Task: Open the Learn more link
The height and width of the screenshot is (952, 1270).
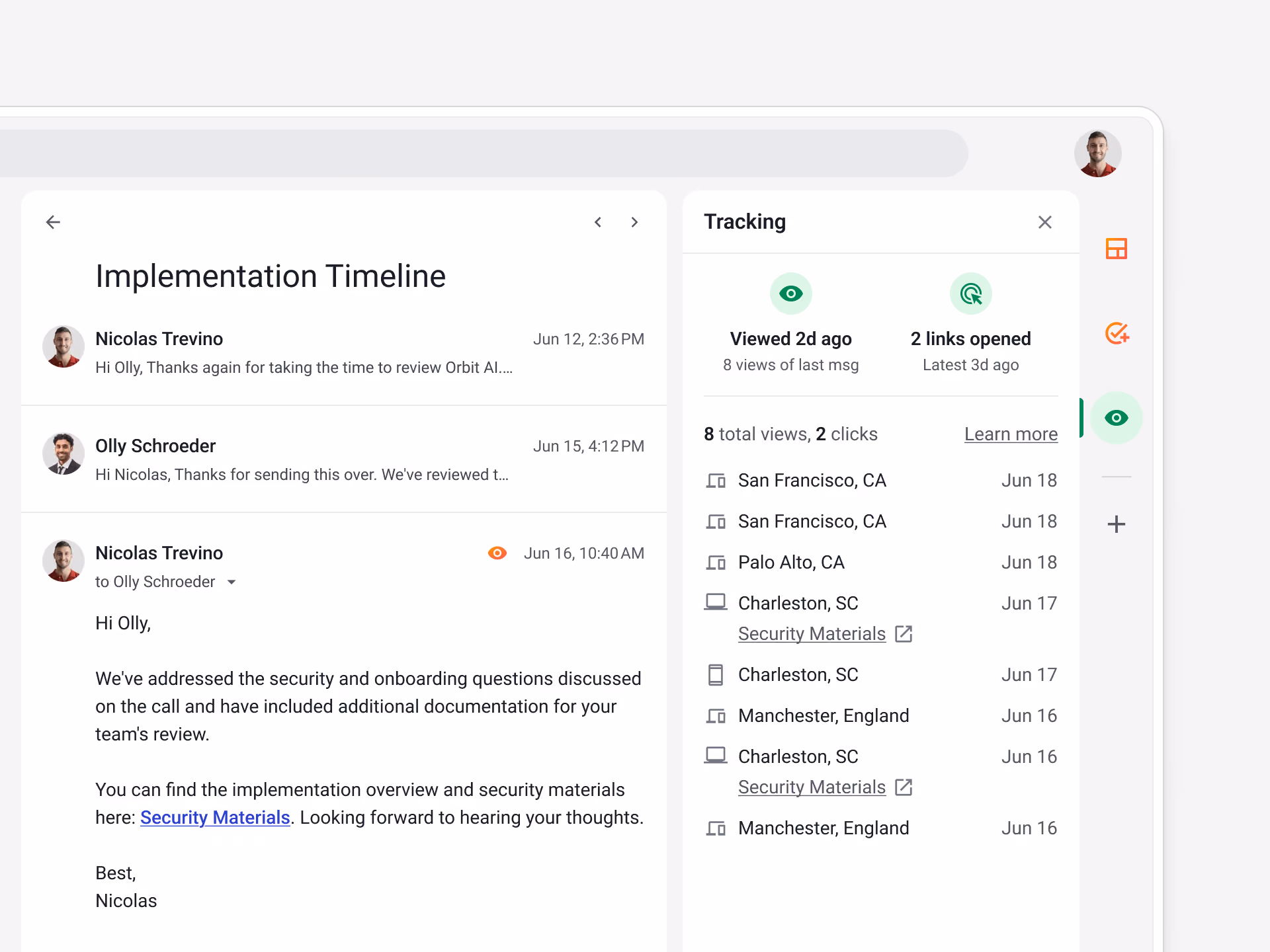Action: click(1011, 434)
